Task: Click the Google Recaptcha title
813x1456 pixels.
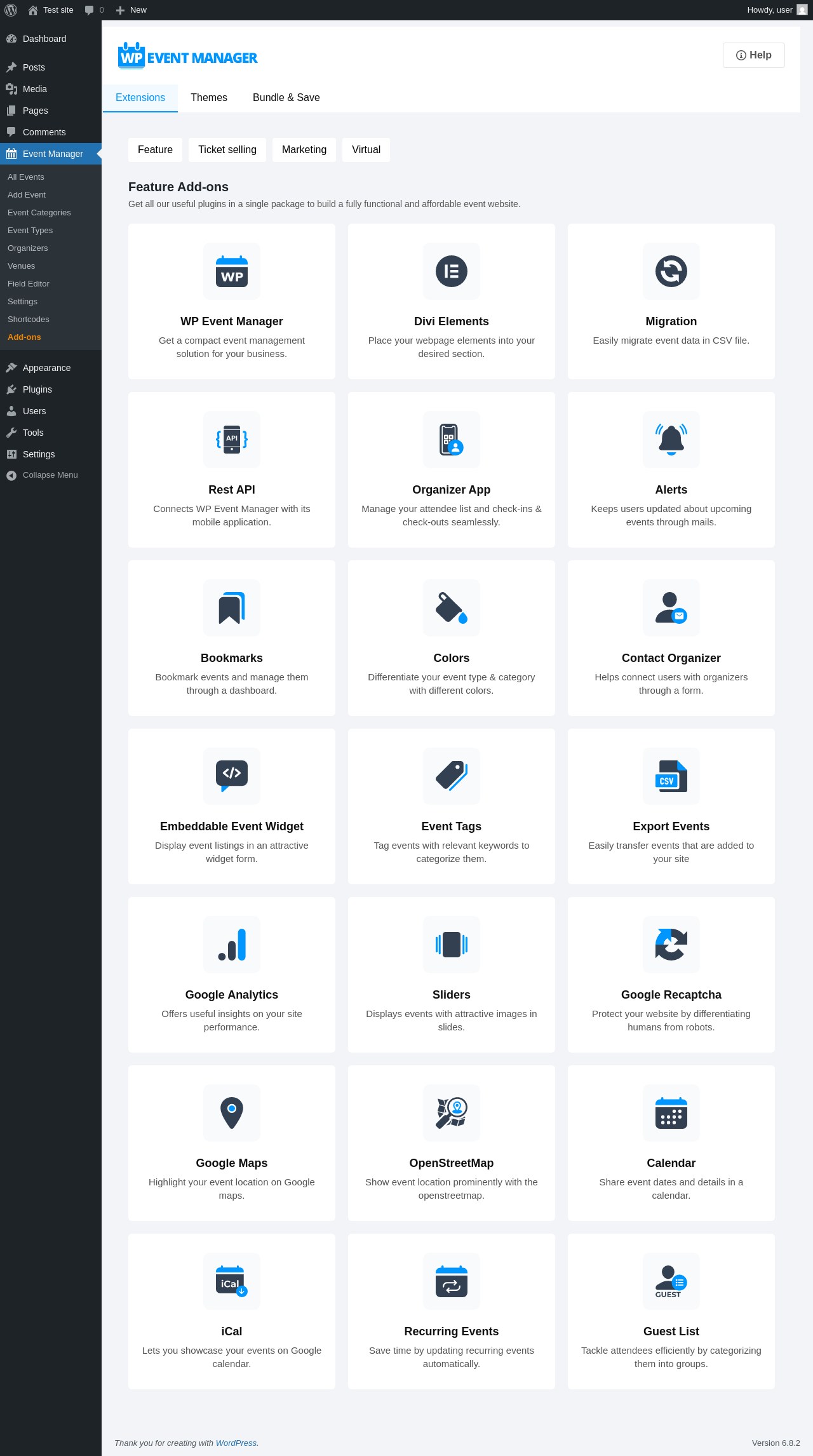Action: (x=671, y=995)
